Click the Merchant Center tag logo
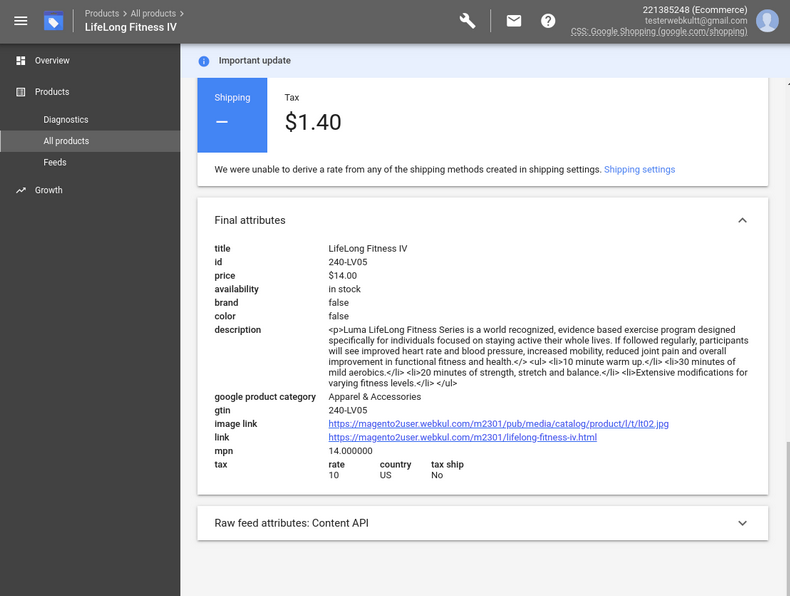The width and height of the screenshot is (790, 596). (53, 21)
